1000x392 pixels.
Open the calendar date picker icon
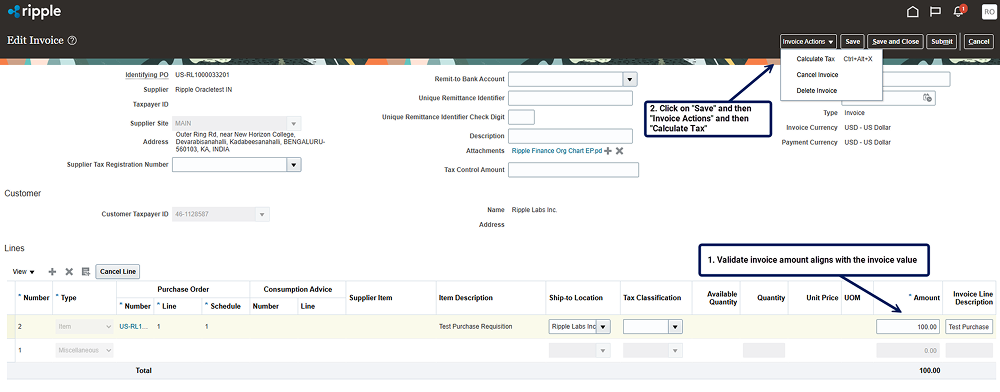click(927, 98)
